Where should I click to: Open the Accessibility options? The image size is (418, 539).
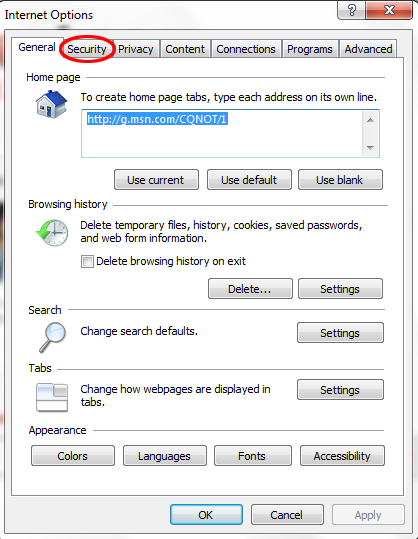point(342,456)
